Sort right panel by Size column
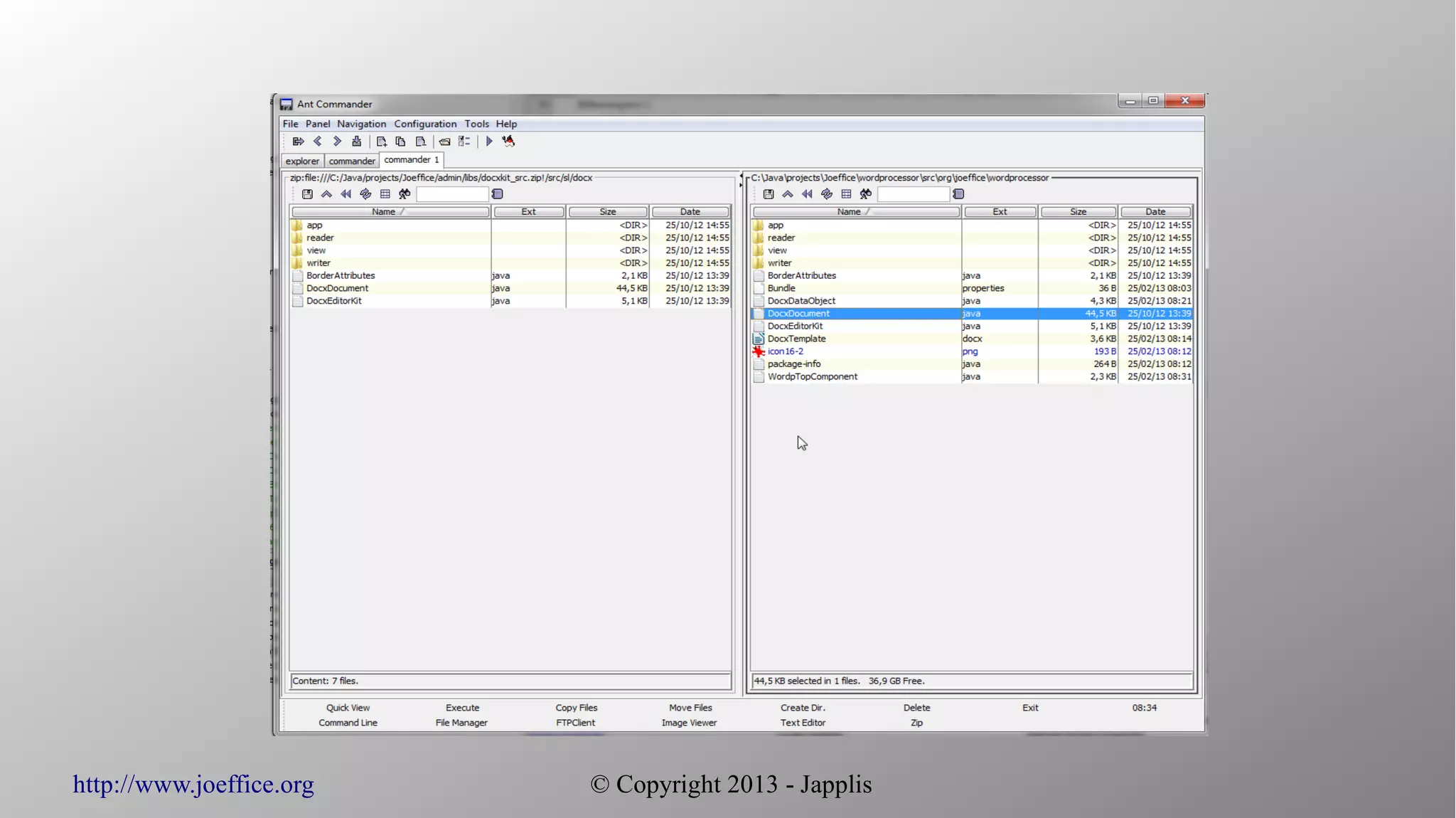Viewport: 1456px width, 818px height. point(1078,212)
